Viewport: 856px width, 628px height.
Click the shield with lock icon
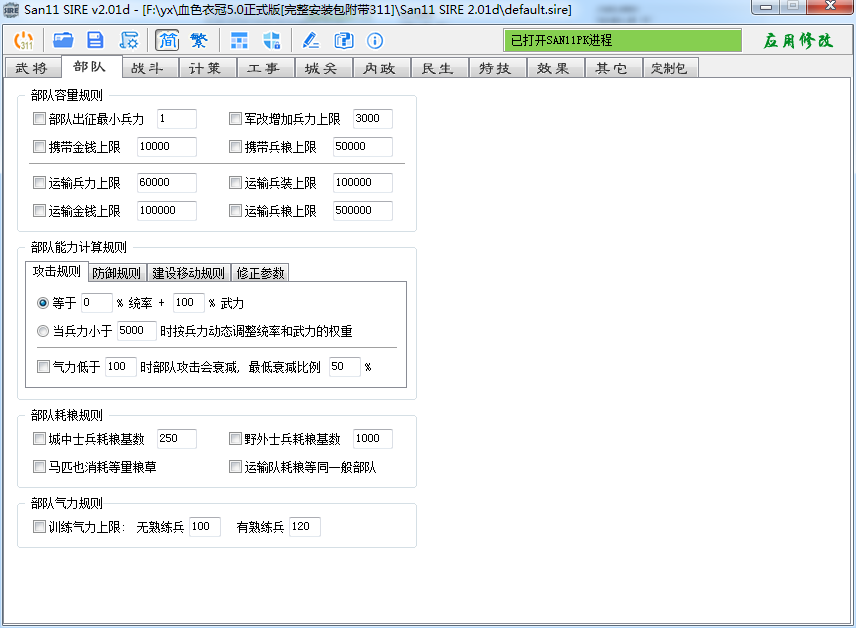point(271,40)
